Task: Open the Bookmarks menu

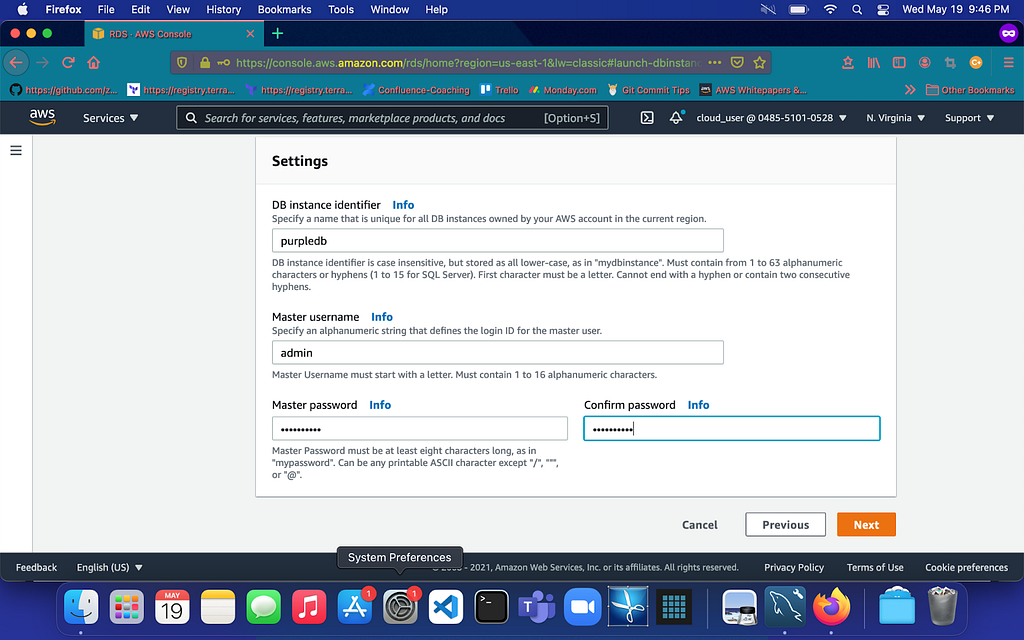Action: [284, 9]
